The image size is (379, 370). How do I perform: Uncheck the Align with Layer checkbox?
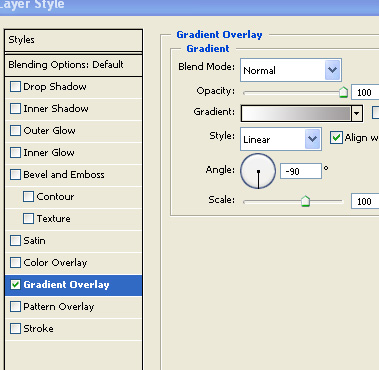point(336,138)
